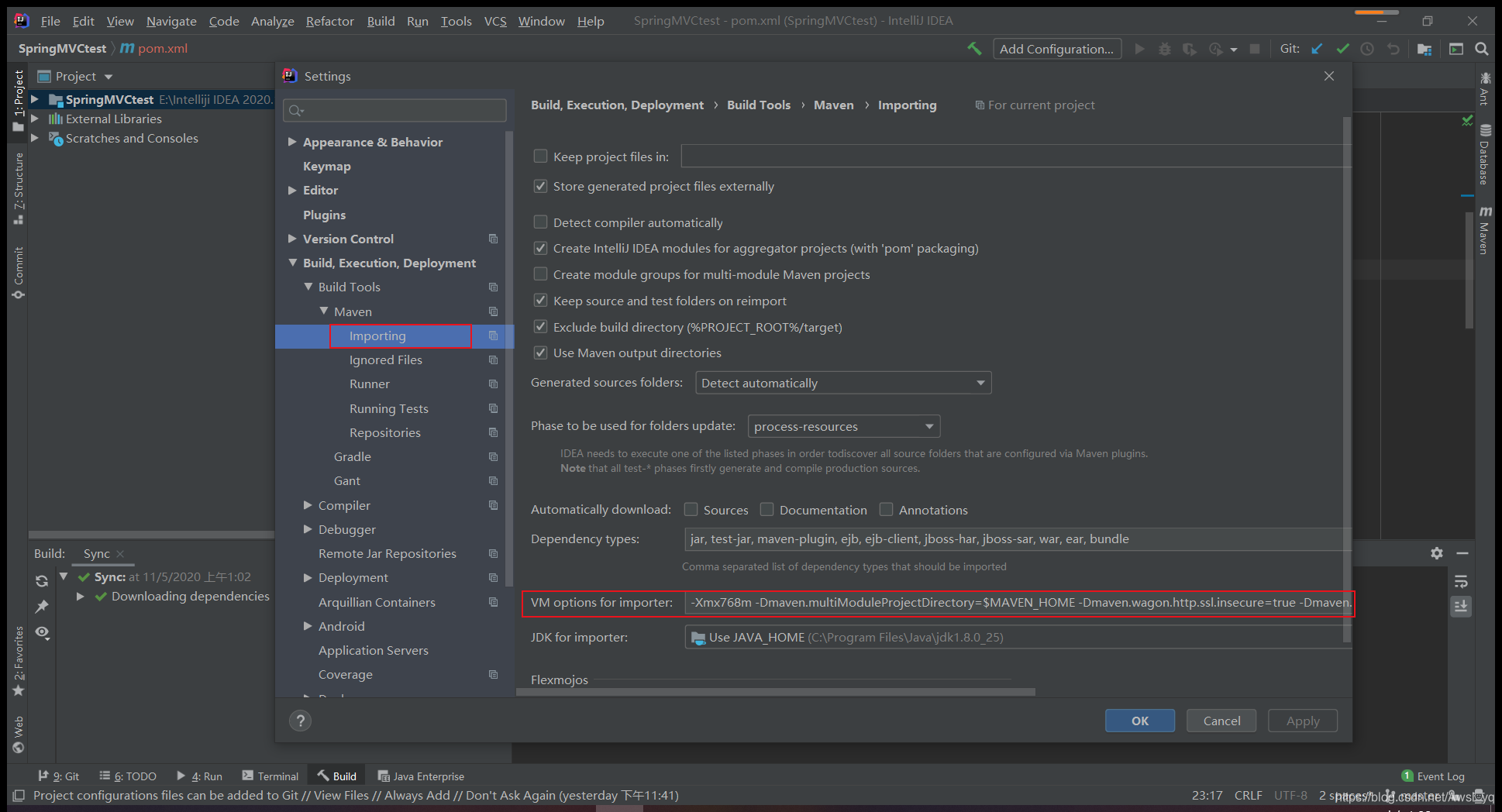Expand the Debugger settings node
This screenshot has height=812, width=1502.
pyautogui.click(x=308, y=529)
